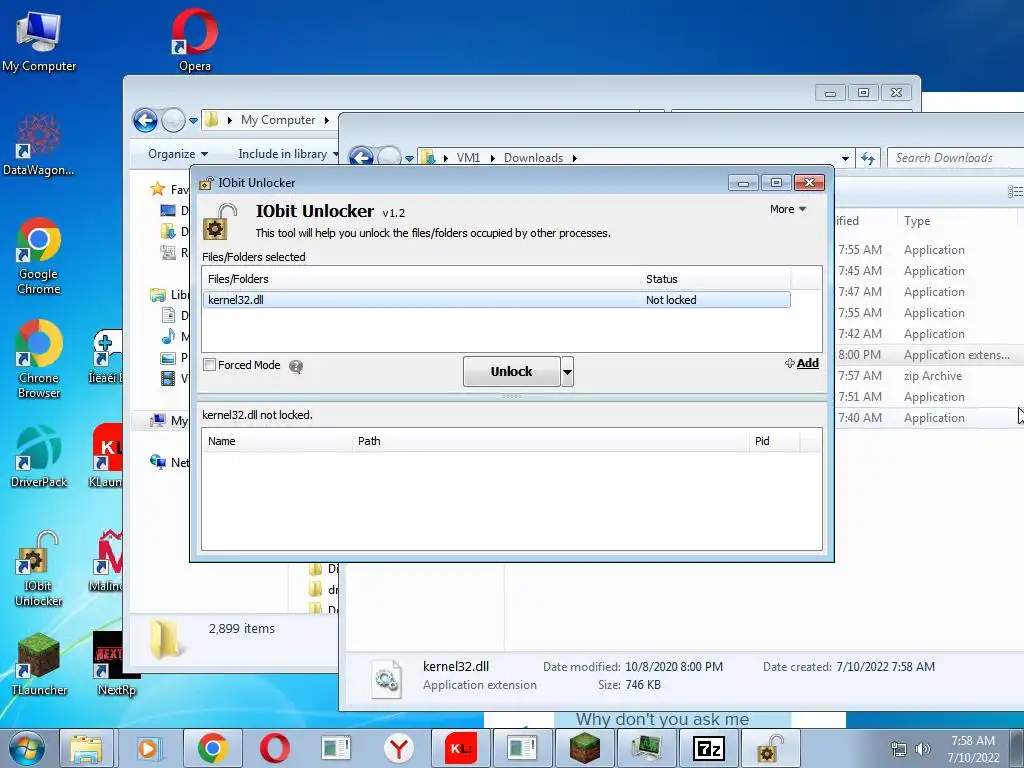The height and width of the screenshot is (768, 1024).
Task: Click the Pid column header
Action: point(775,441)
